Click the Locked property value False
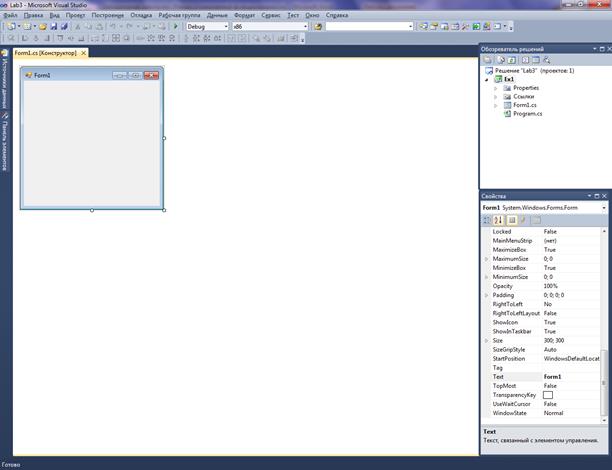612x470 pixels. 550,232
